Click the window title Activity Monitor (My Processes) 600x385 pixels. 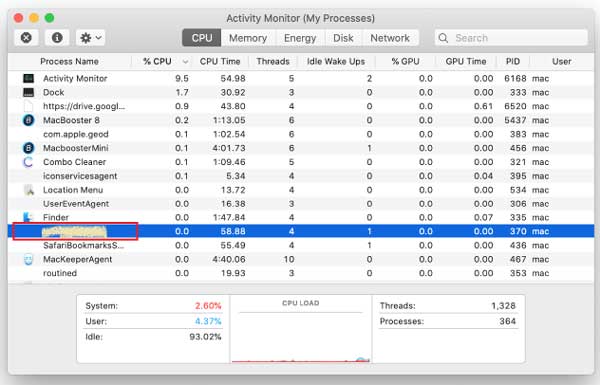click(300, 18)
